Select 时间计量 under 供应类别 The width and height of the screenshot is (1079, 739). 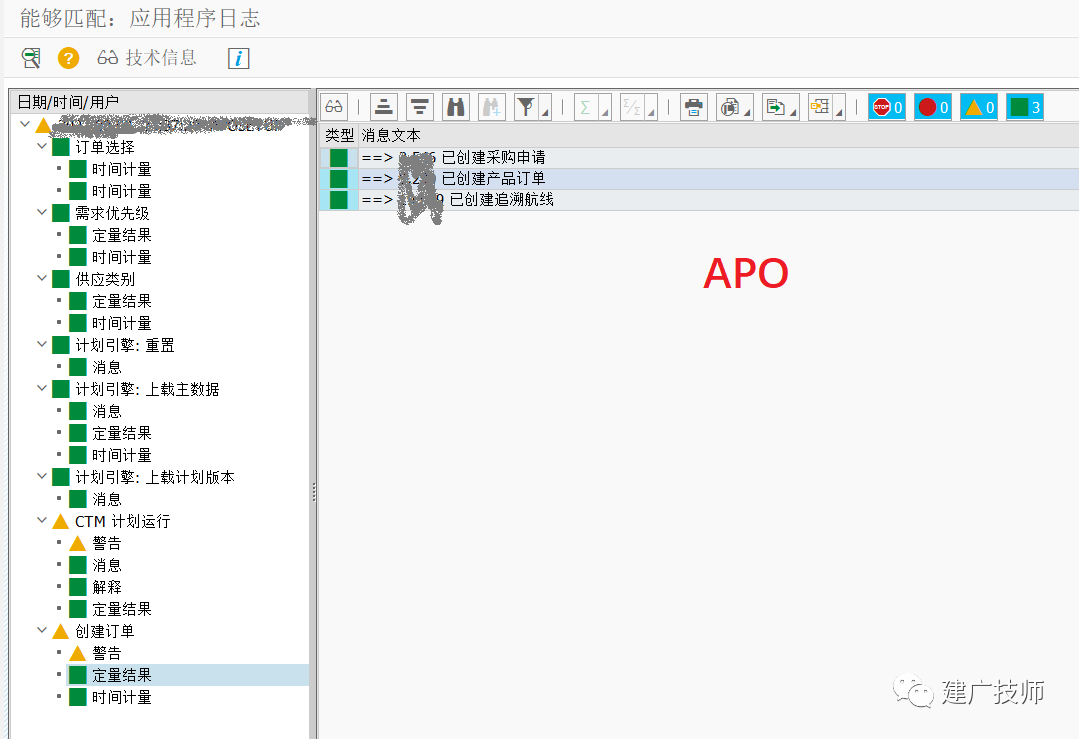122,323
